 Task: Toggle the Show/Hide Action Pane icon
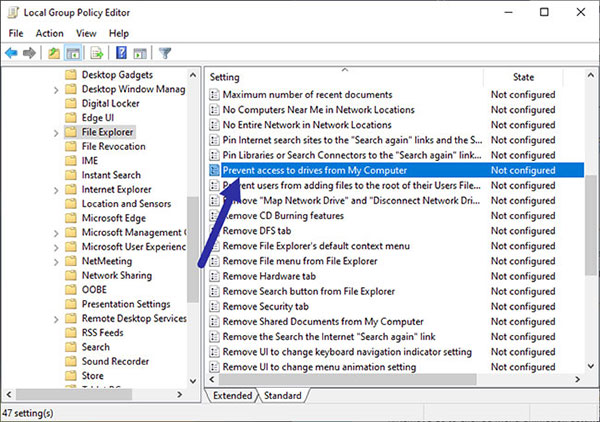[140, 53]
